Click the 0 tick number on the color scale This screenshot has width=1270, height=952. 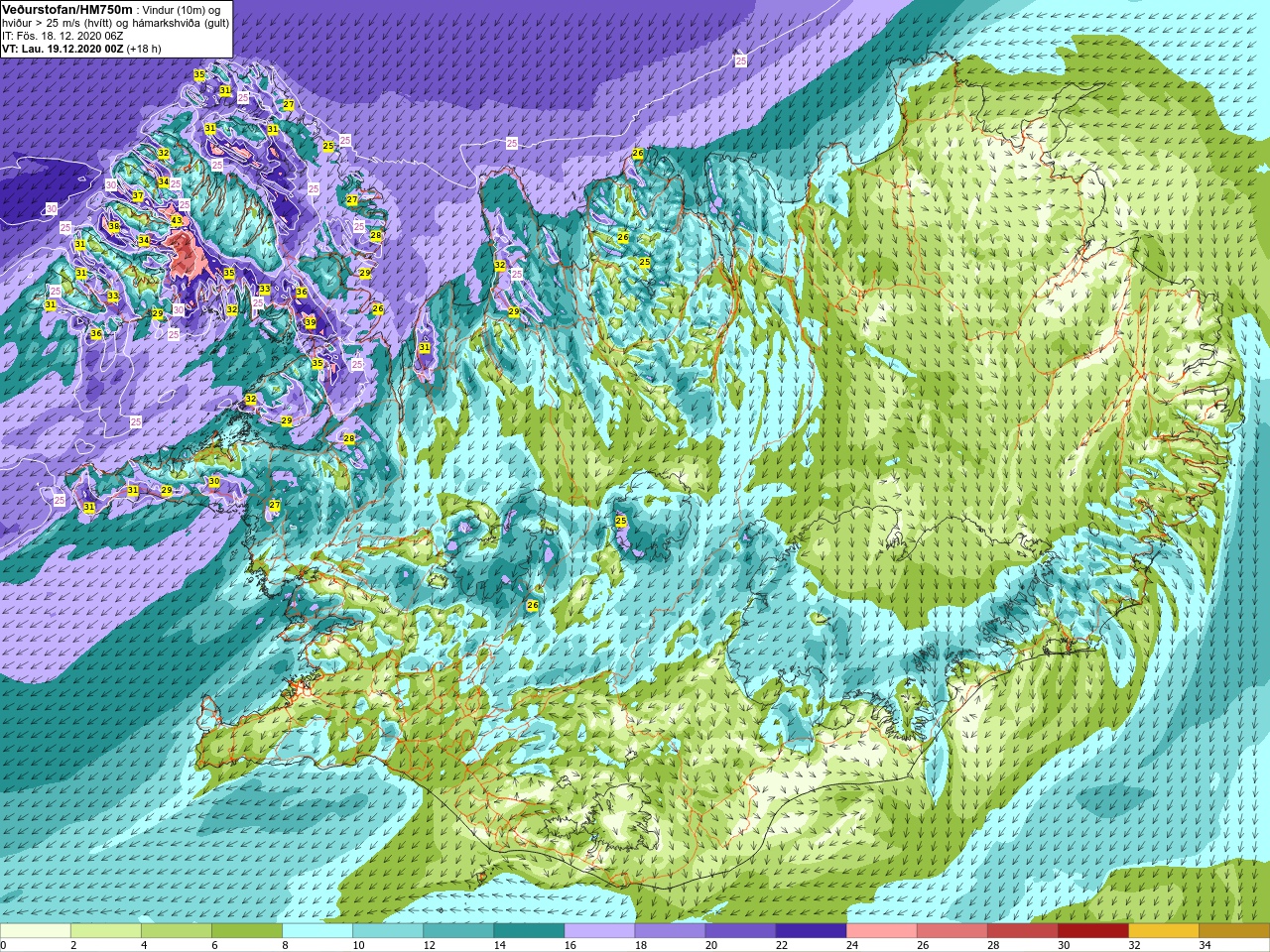click(4, 945)
